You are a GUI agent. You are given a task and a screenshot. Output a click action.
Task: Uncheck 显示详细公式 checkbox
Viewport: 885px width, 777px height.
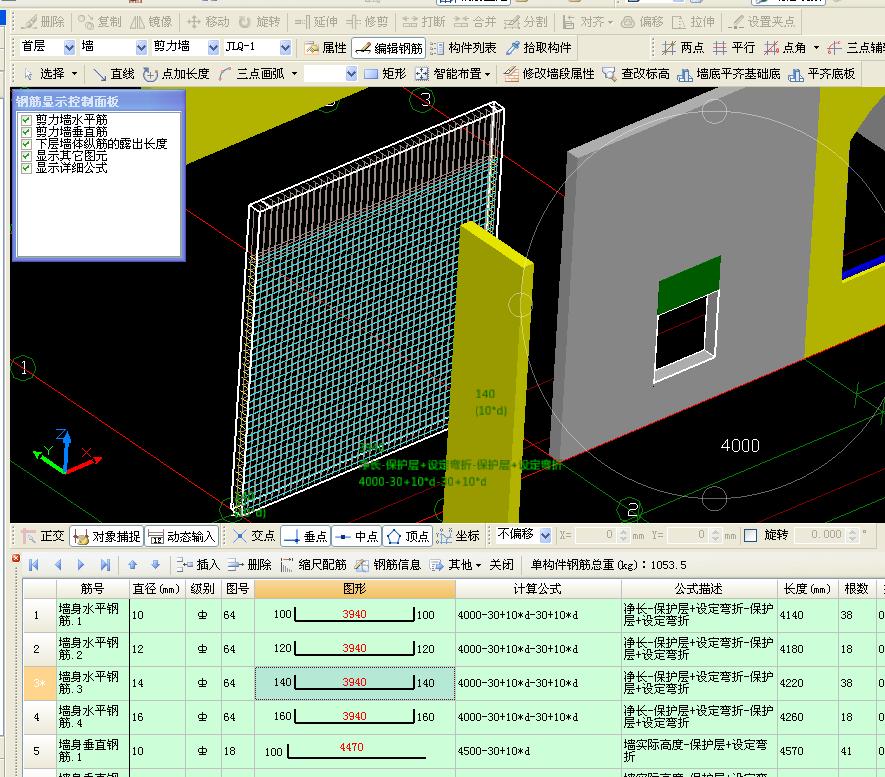point(26,168)
